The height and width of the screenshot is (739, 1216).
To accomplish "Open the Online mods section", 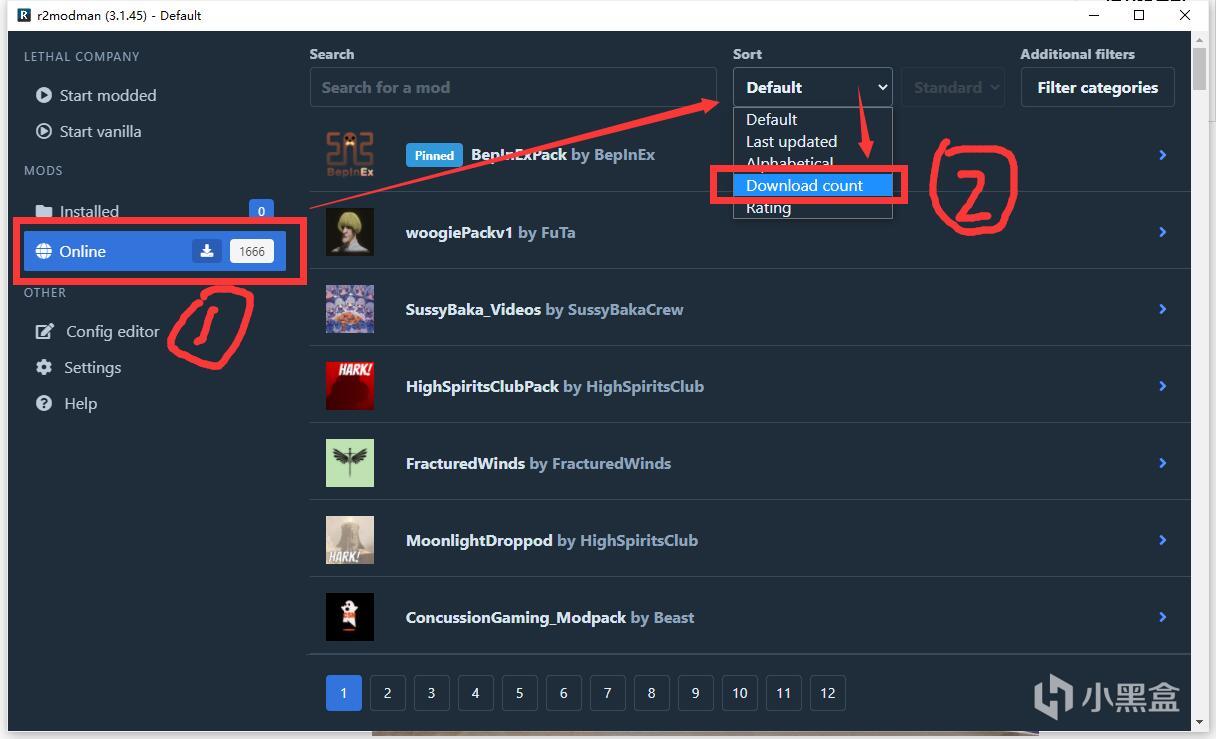I will point(155,251).
